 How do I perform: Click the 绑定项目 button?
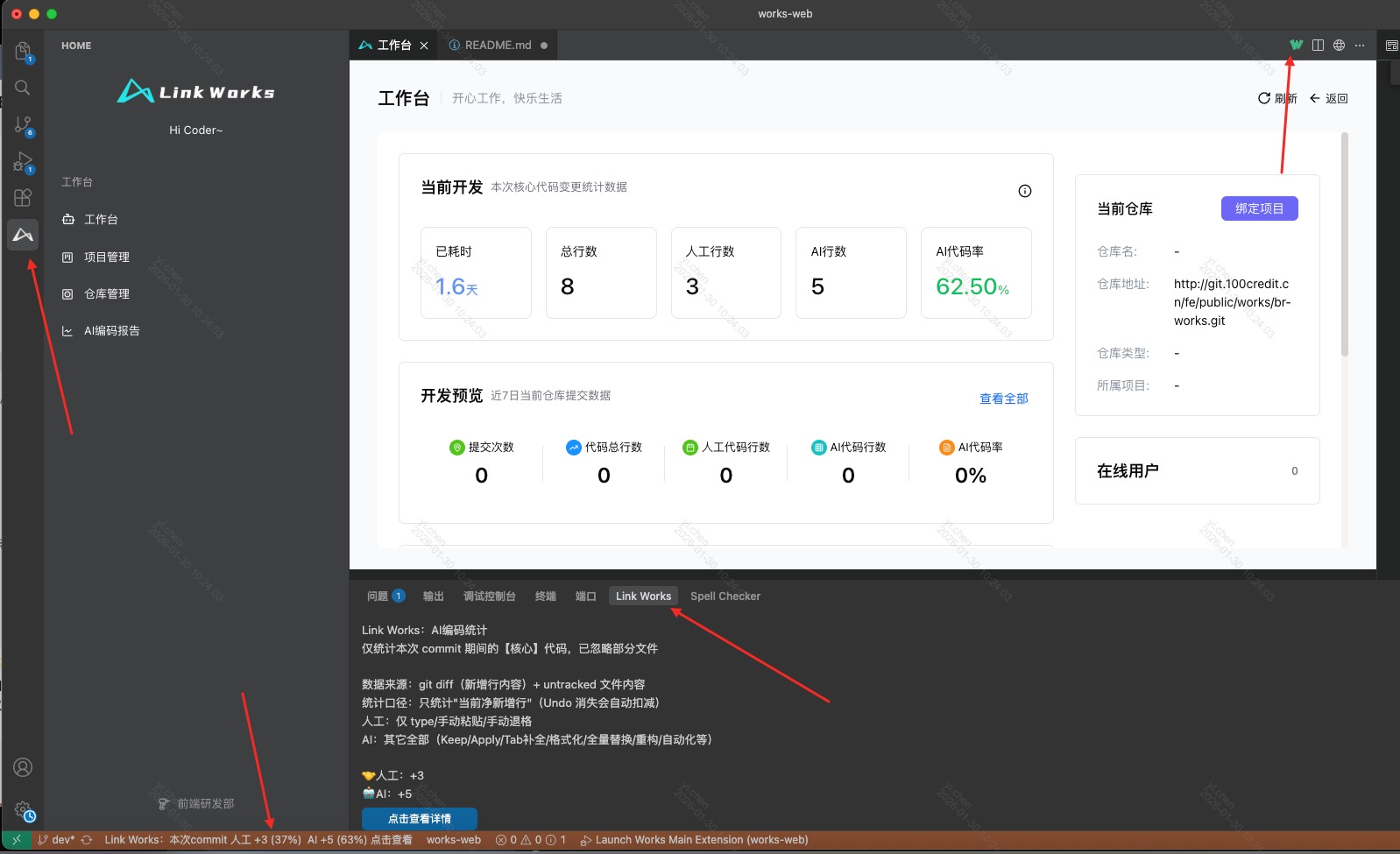click(1259, 208)
